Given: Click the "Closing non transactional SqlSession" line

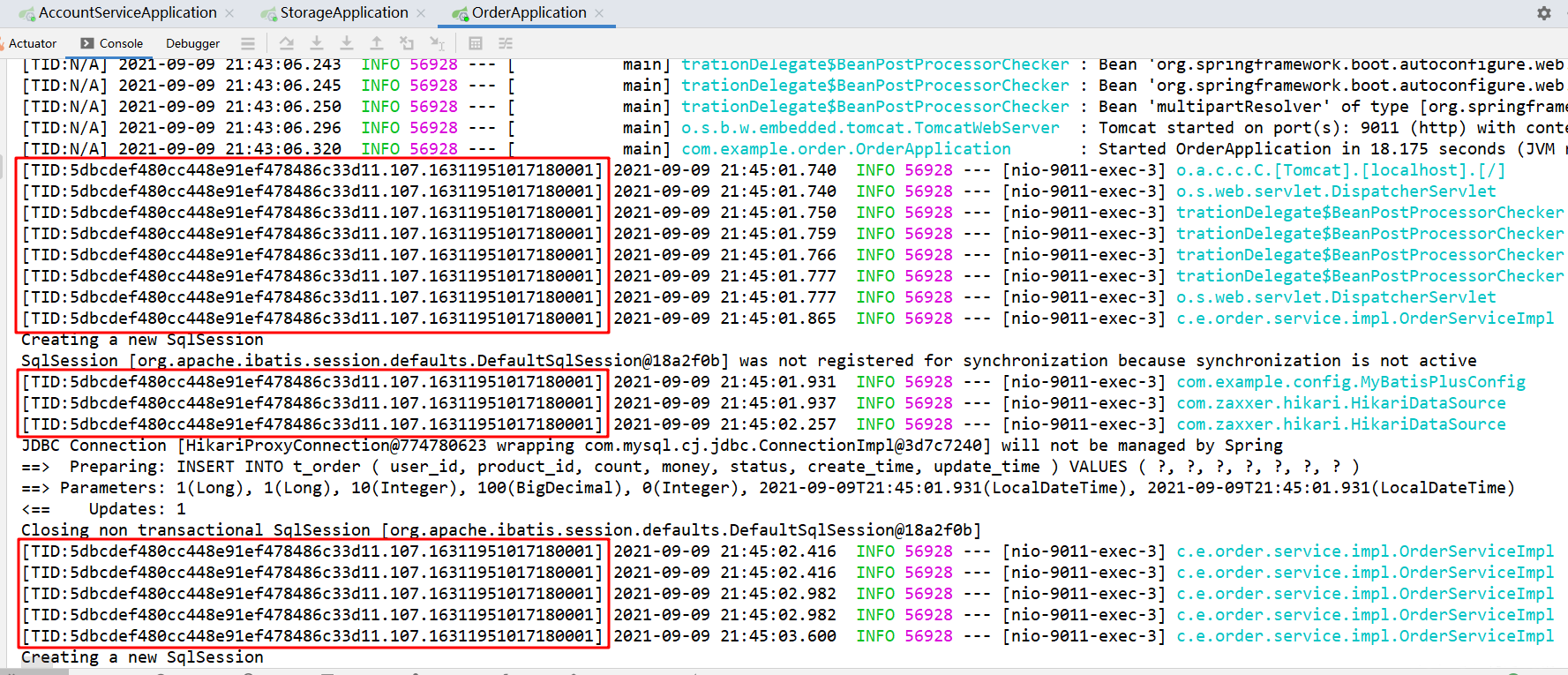Looking at the screenshot, I should click(501, 530).
